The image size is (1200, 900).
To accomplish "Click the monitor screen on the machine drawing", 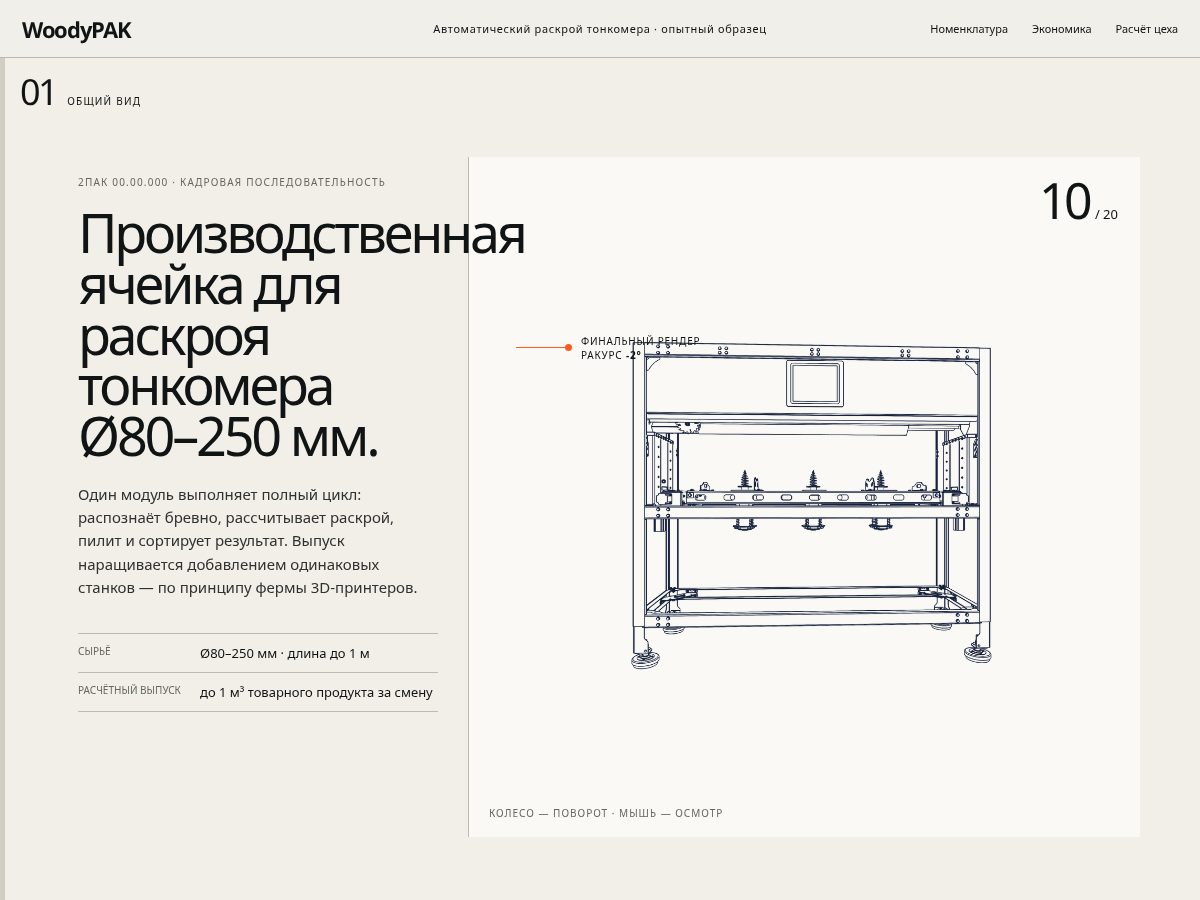I will (815, 383).
